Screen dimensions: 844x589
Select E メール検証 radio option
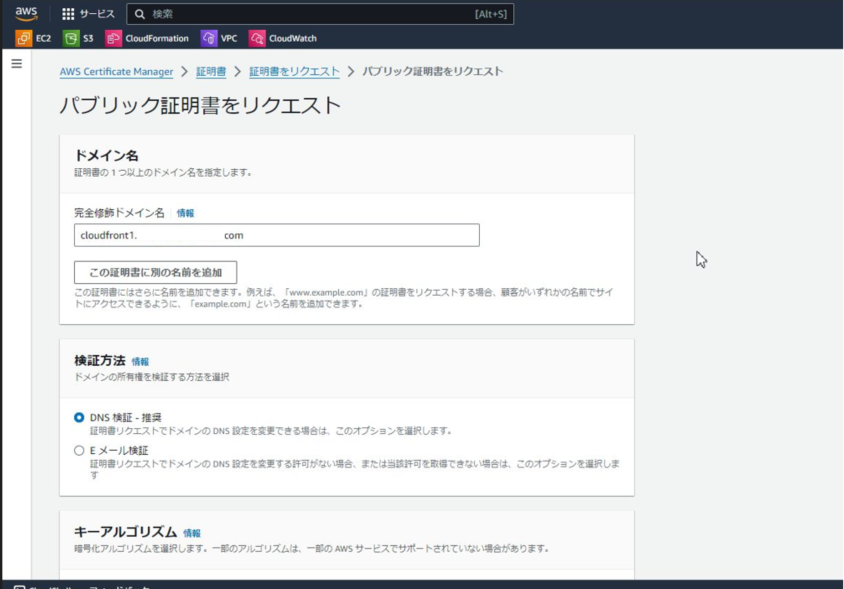coord(79,450)
